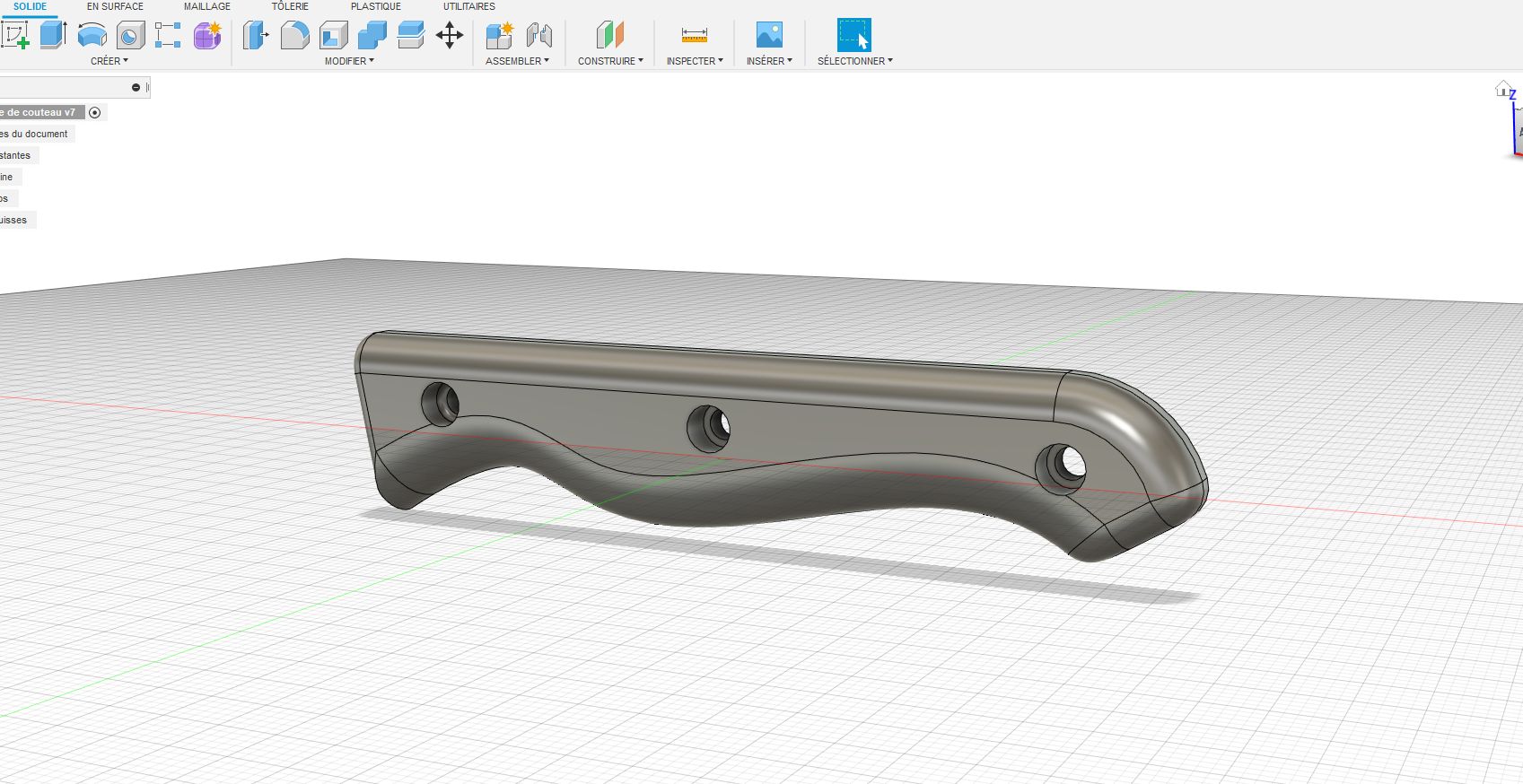Activate the Press Pull tool icon
Screen dimensions: 1523x784
coord(256,35)
